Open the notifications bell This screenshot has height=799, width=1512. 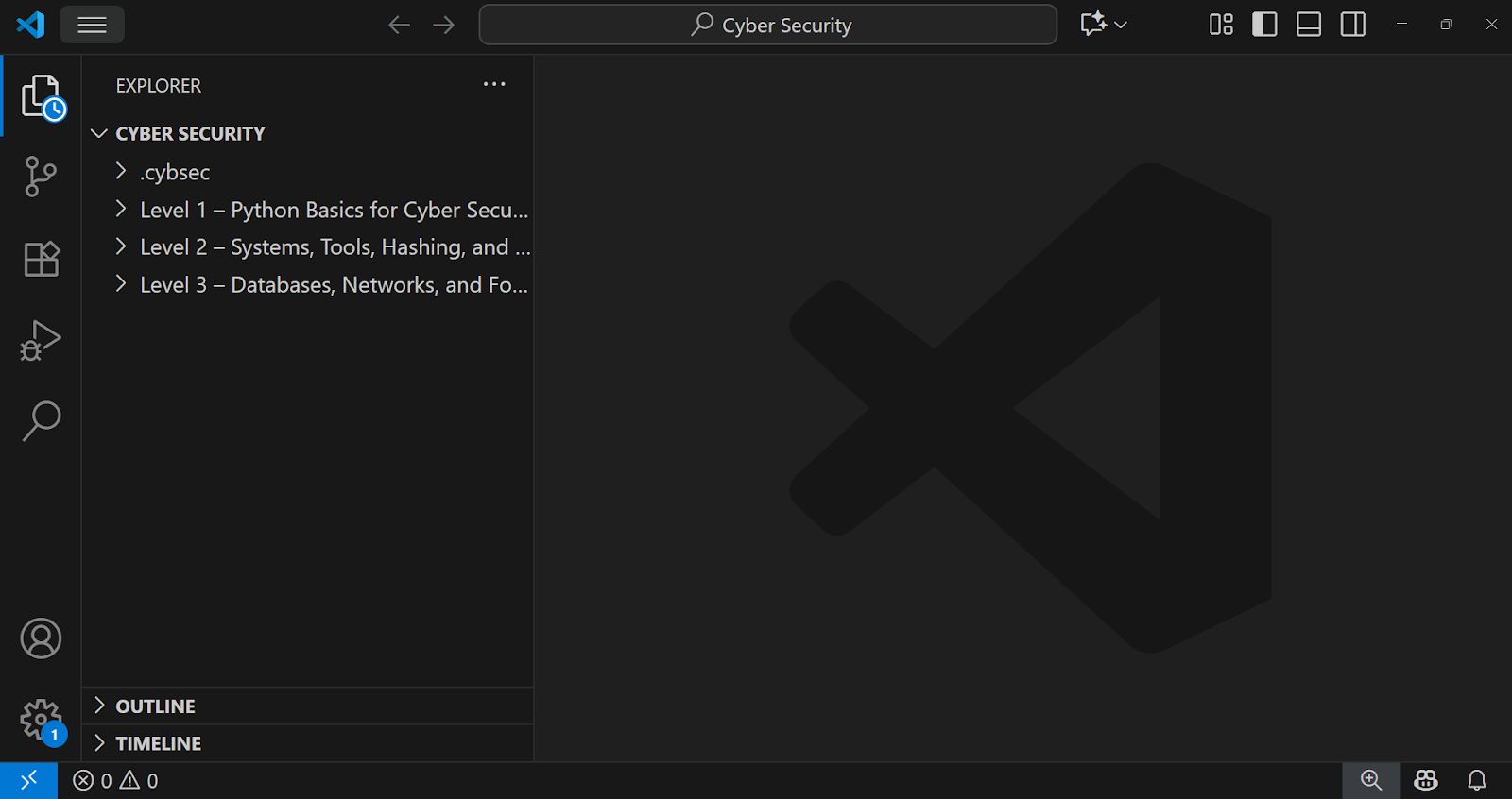pyautogui.click(x=1476, y=780)
